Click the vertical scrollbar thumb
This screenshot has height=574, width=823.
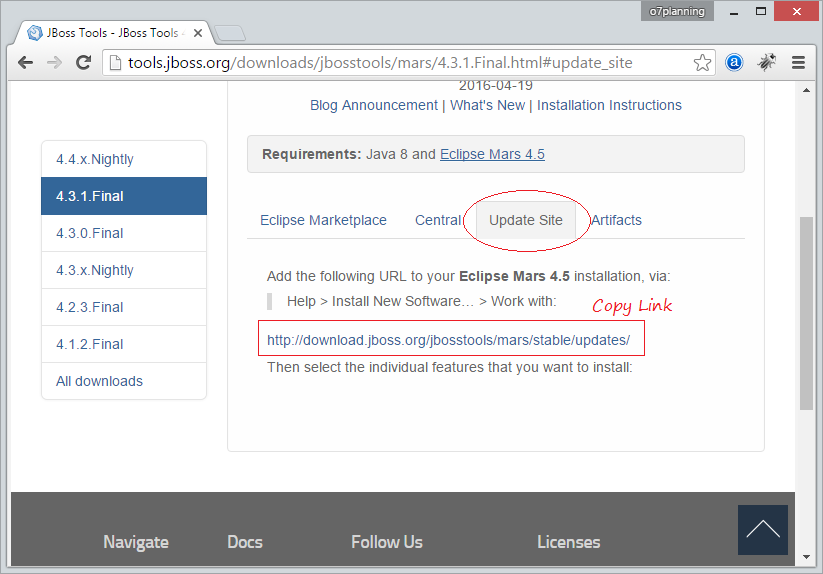click(x=806, y=313)
